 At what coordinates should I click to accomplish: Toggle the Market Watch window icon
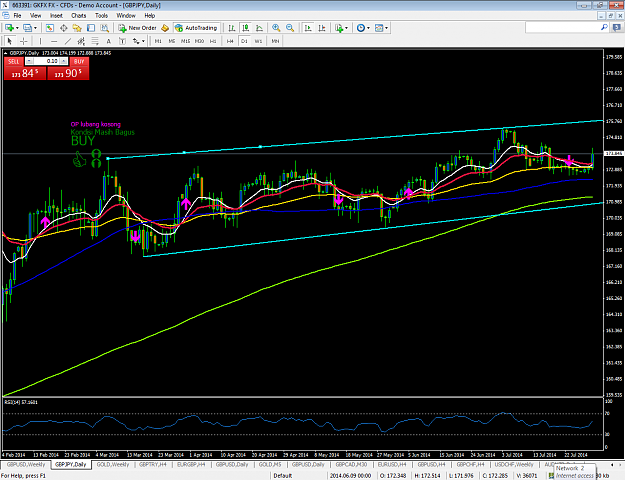tap(49, 28)
